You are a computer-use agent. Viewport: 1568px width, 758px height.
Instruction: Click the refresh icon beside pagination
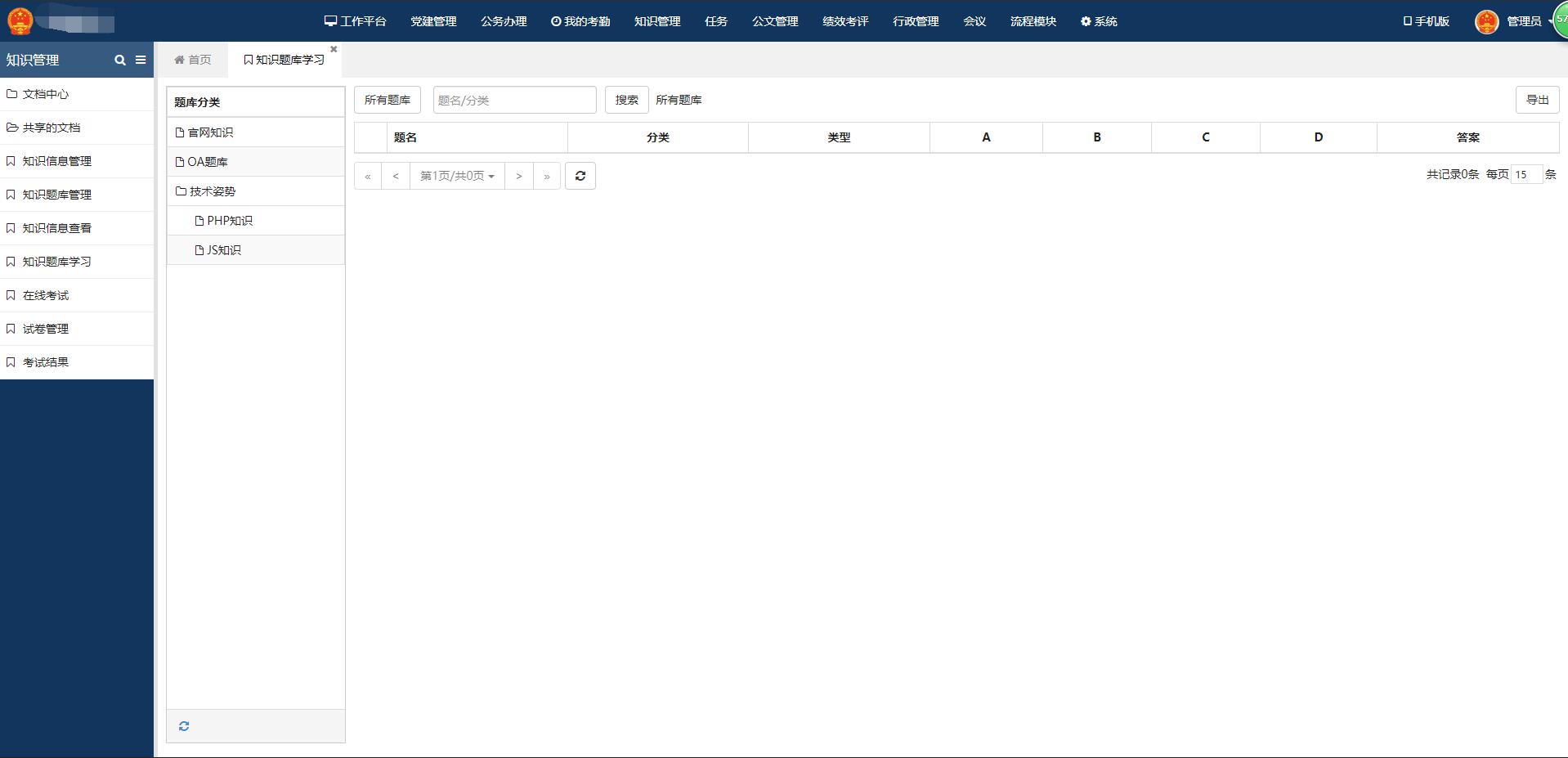pos(580,176)
